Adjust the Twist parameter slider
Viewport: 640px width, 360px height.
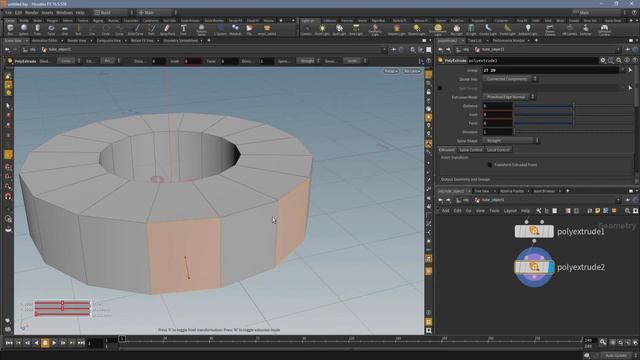click(x=573, y=123)
